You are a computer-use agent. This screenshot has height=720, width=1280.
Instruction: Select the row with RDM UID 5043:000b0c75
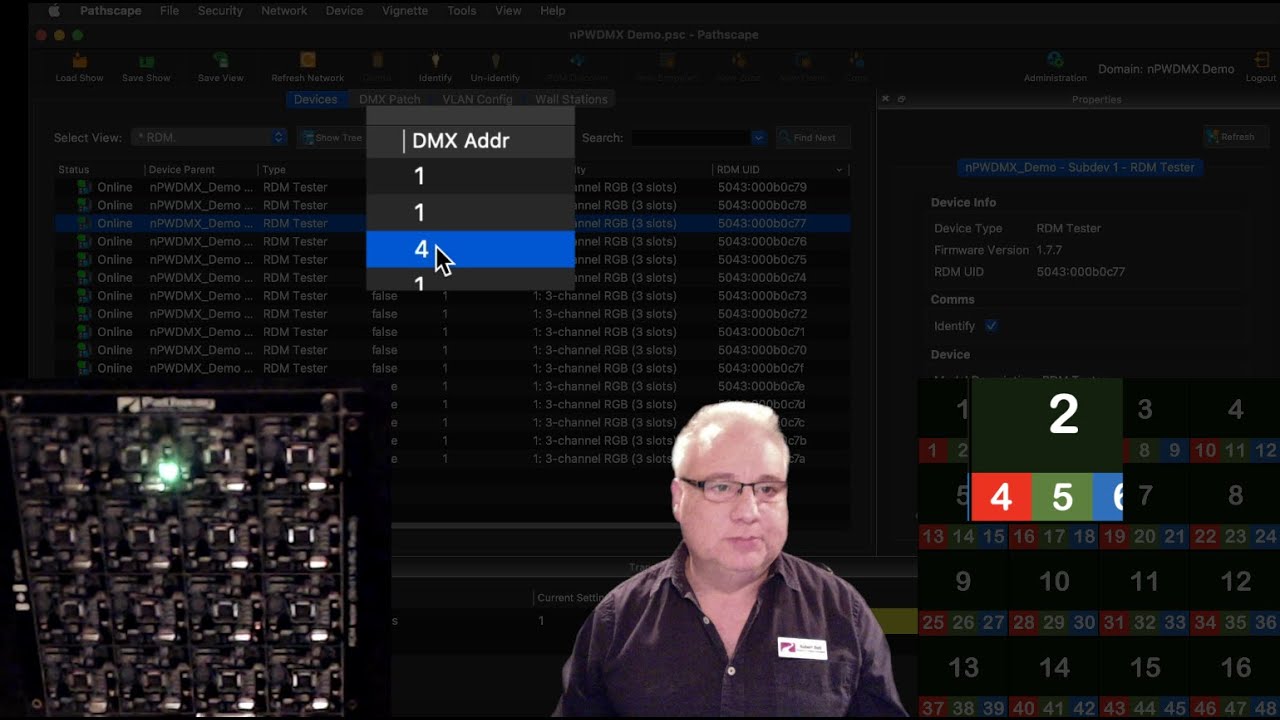click(x=453, y=259)
